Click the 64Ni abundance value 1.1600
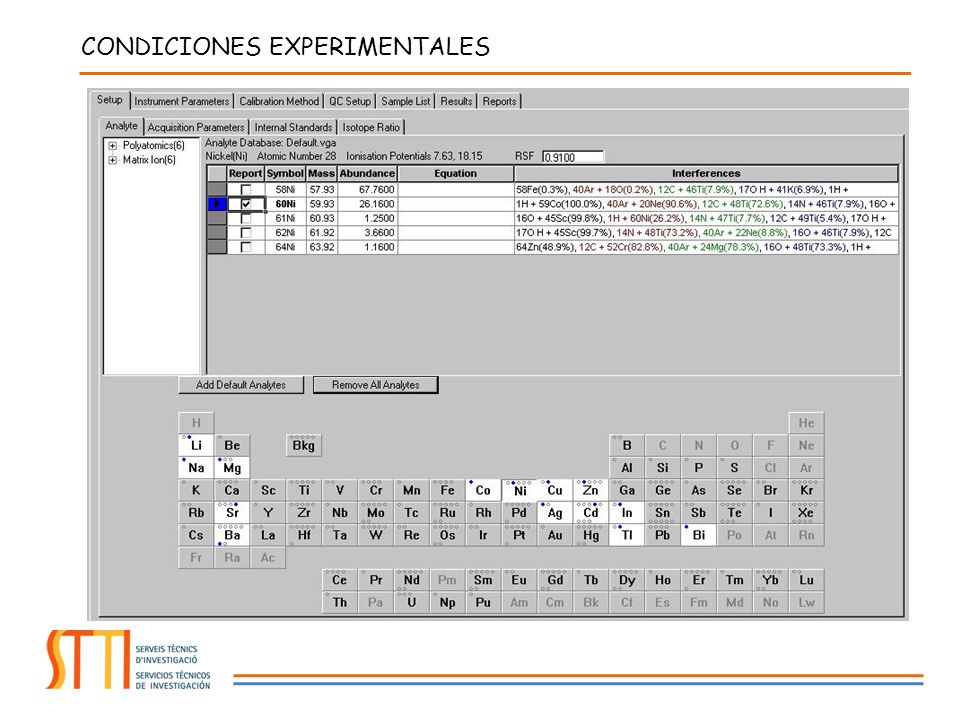 [367, 247]
